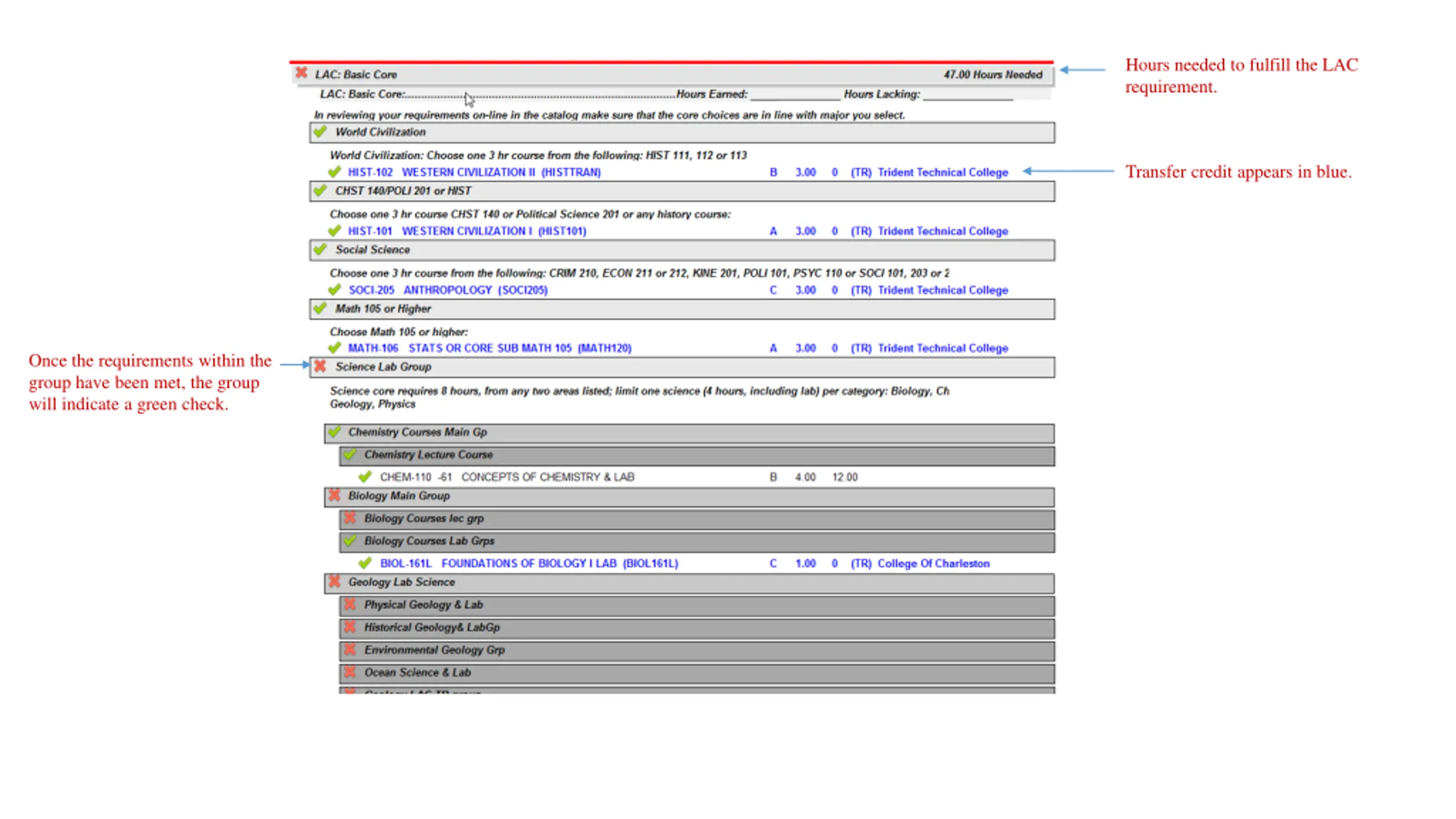
Task: Click the green check on Chemistry Courses Main Gp
Action: (334, 432)
